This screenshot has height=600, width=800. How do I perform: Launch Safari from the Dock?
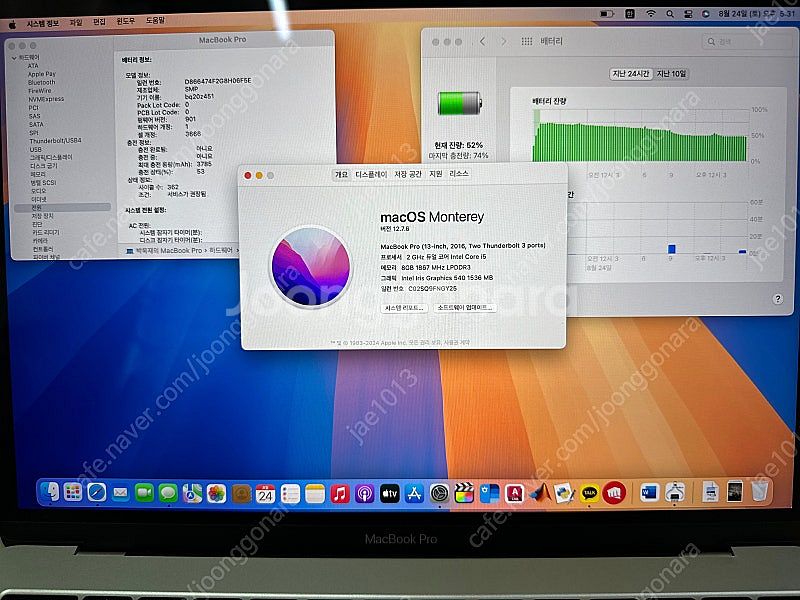(x=96, y=493)
